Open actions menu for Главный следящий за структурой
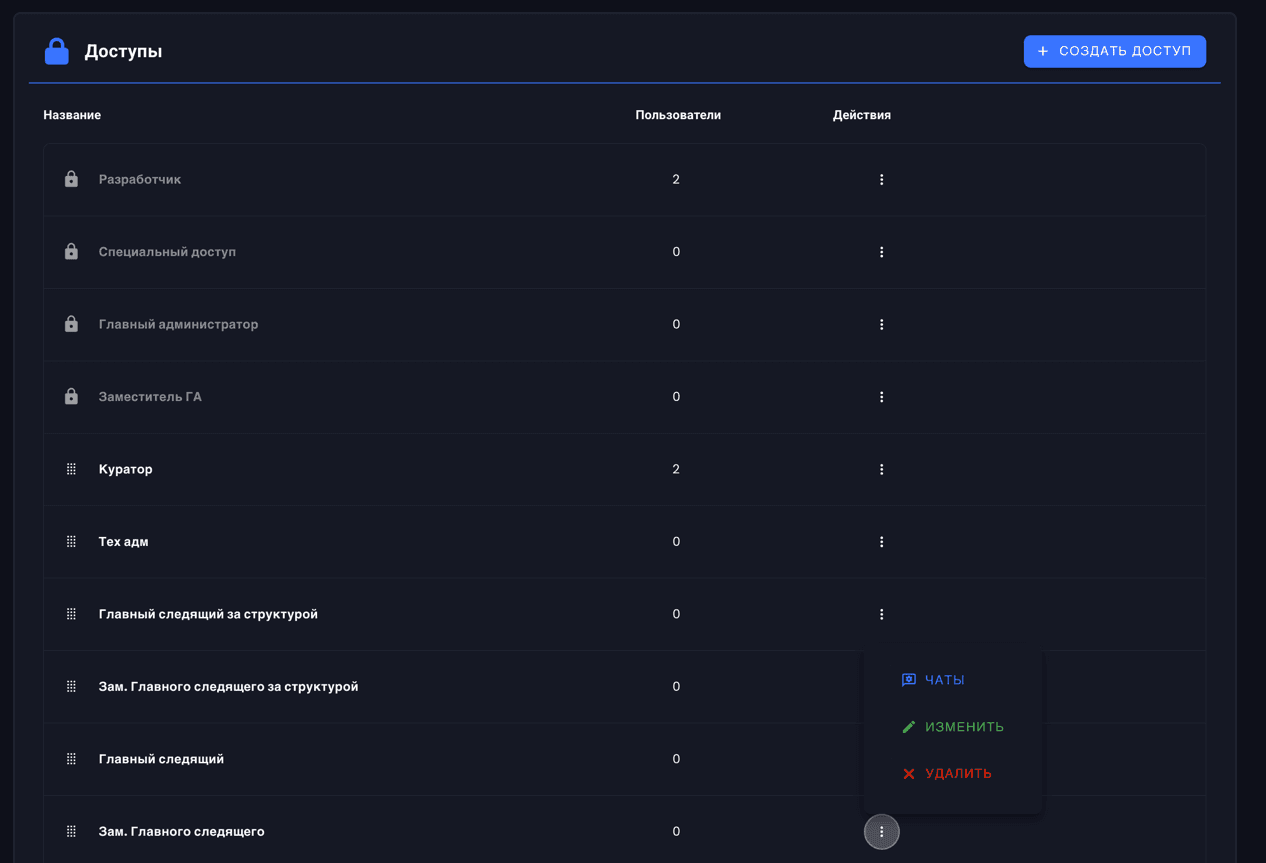The image size is (1266, 863). [x=881, y=614]
